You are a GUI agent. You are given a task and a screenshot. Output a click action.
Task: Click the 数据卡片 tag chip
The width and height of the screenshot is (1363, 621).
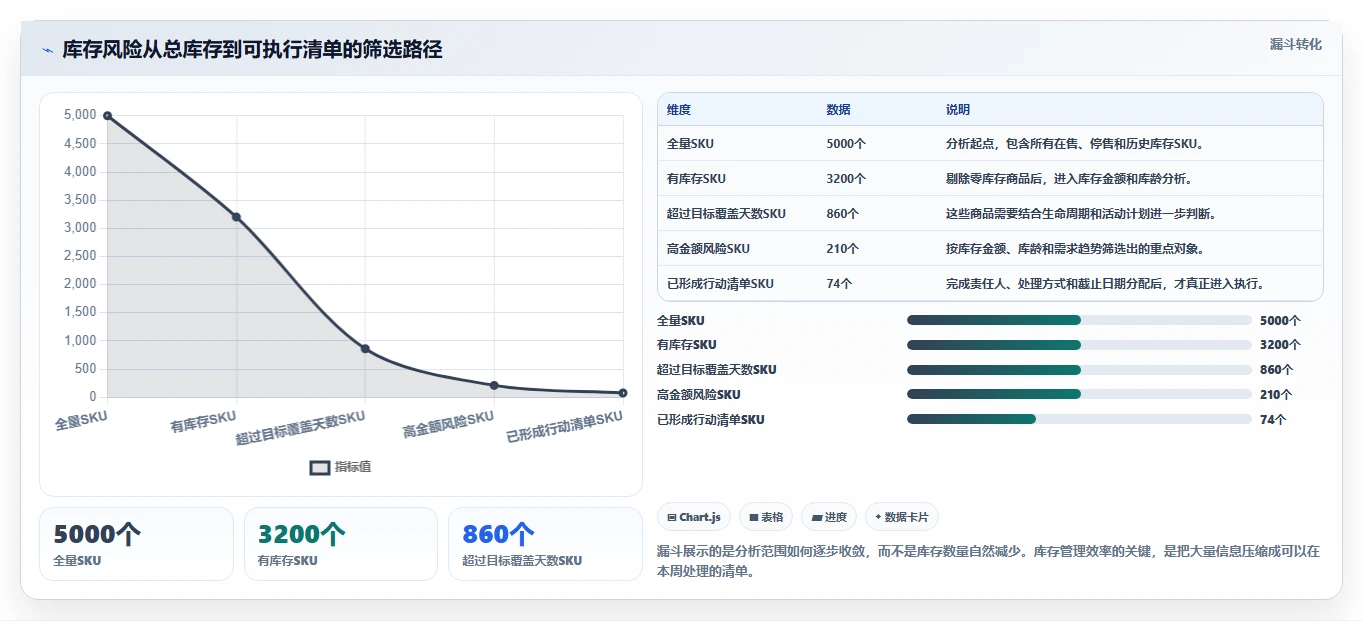pos(901,517)
